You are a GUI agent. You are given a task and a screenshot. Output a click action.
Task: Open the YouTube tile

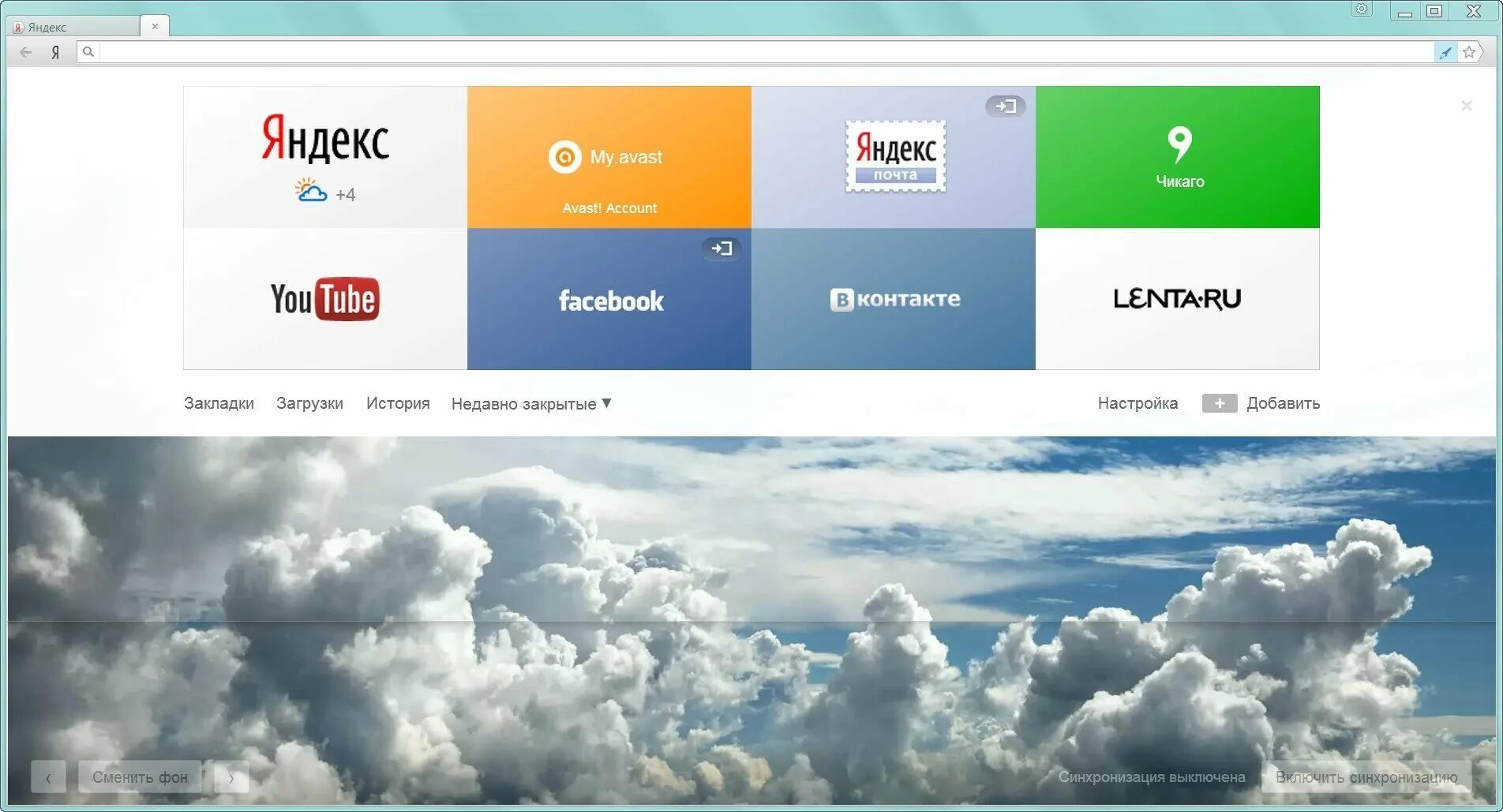click(x=325, y=299)
